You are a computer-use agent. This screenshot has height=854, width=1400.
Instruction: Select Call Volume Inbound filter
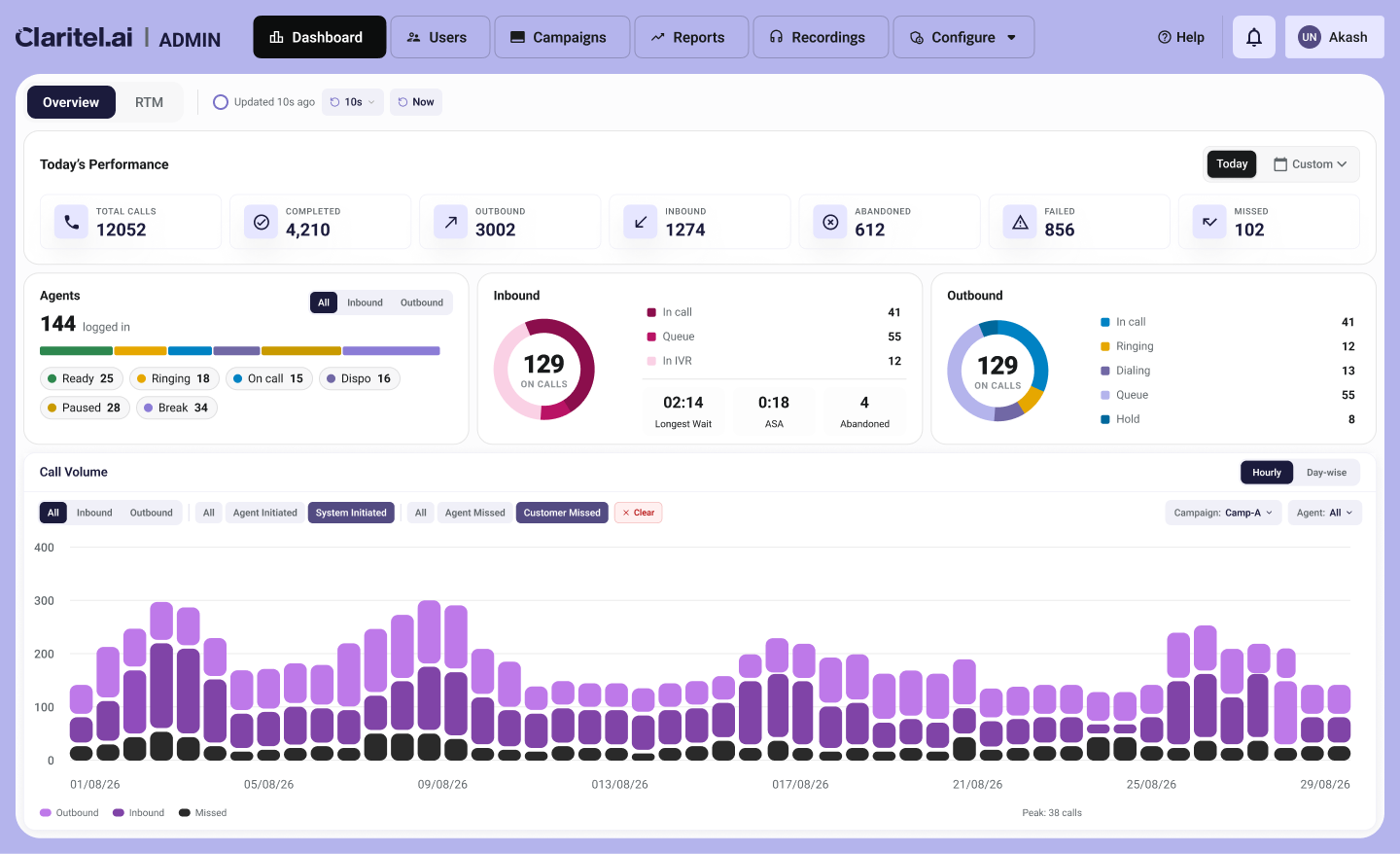[94, 513]
